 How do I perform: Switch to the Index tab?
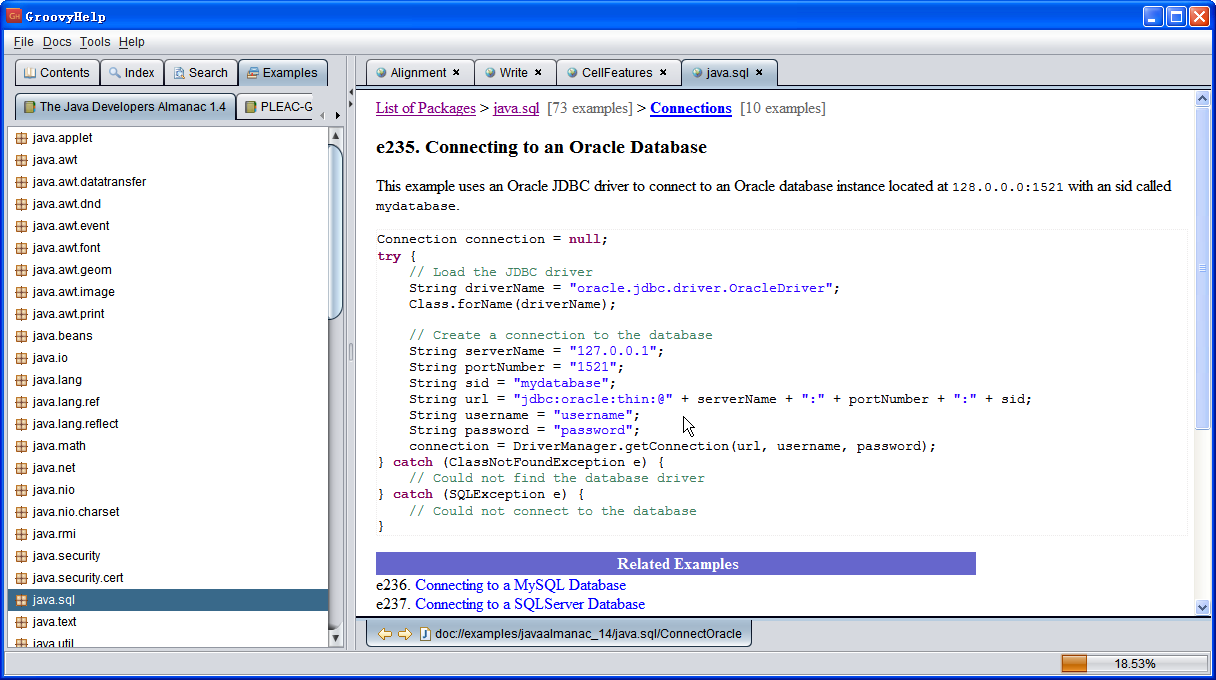click(x=131, y=73)
